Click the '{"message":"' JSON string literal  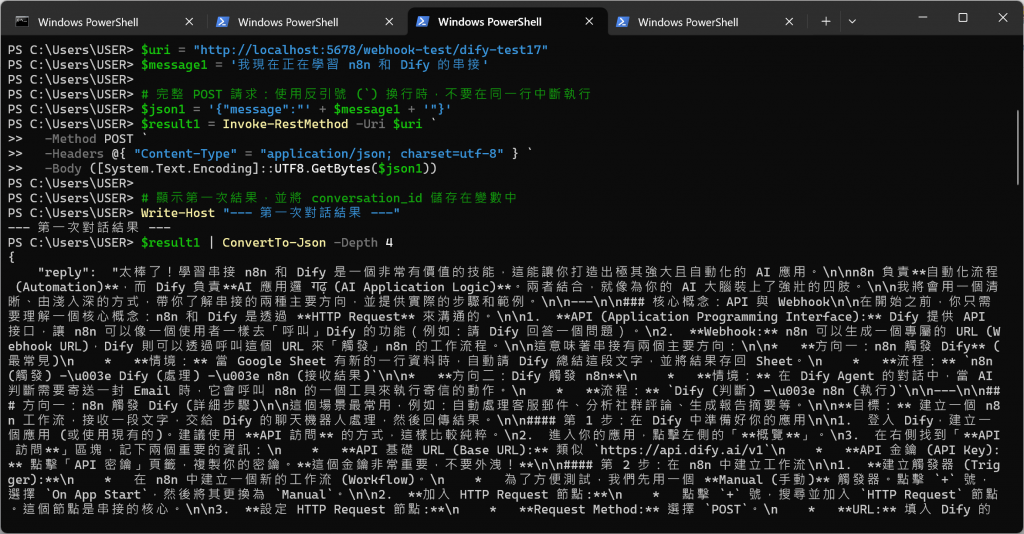(260, 109)
